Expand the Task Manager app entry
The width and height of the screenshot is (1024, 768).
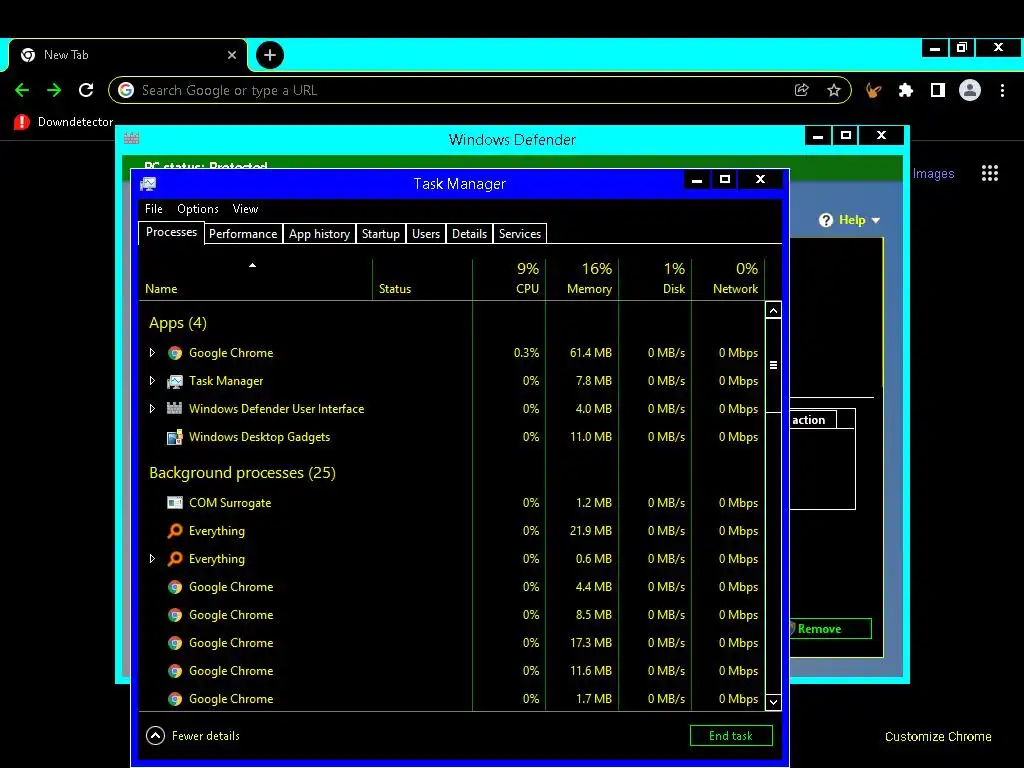[x=152, y=381]
